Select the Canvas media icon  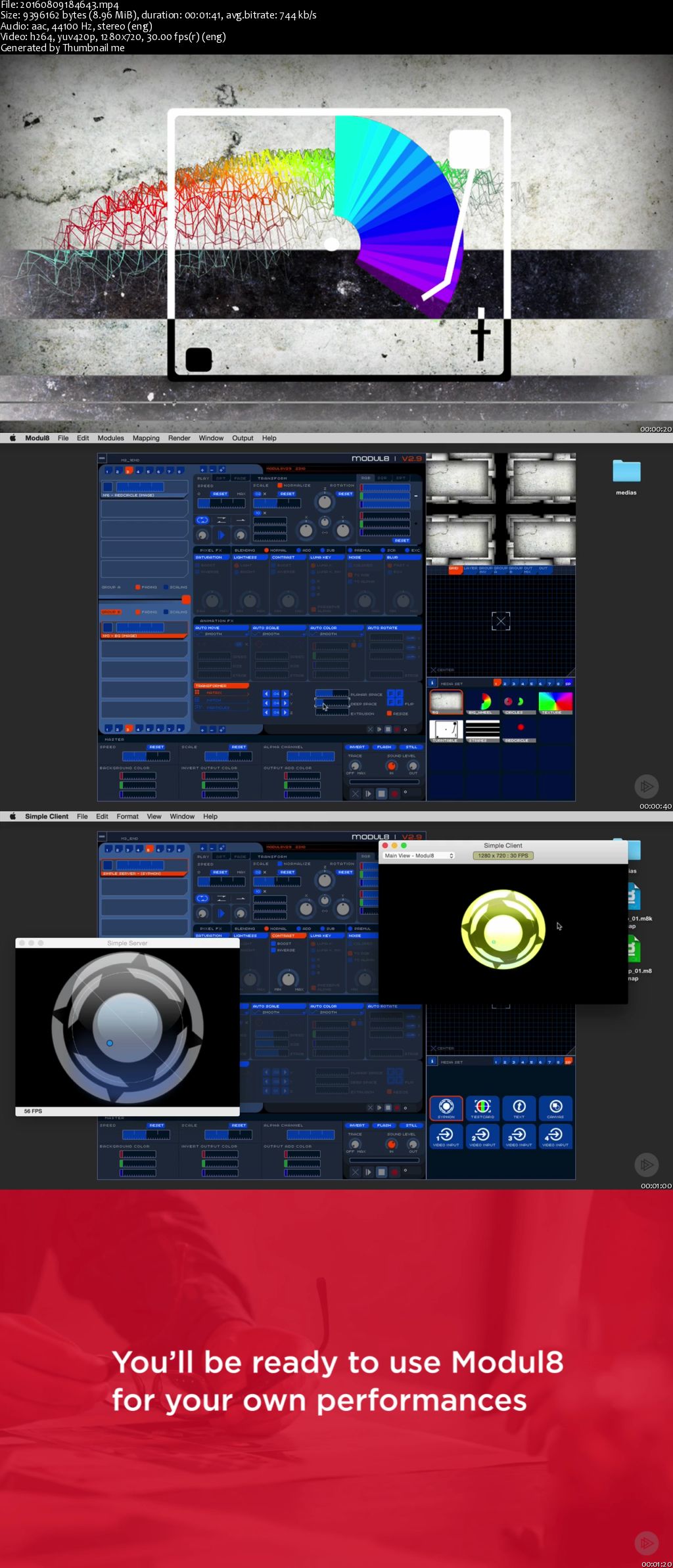555,1108
